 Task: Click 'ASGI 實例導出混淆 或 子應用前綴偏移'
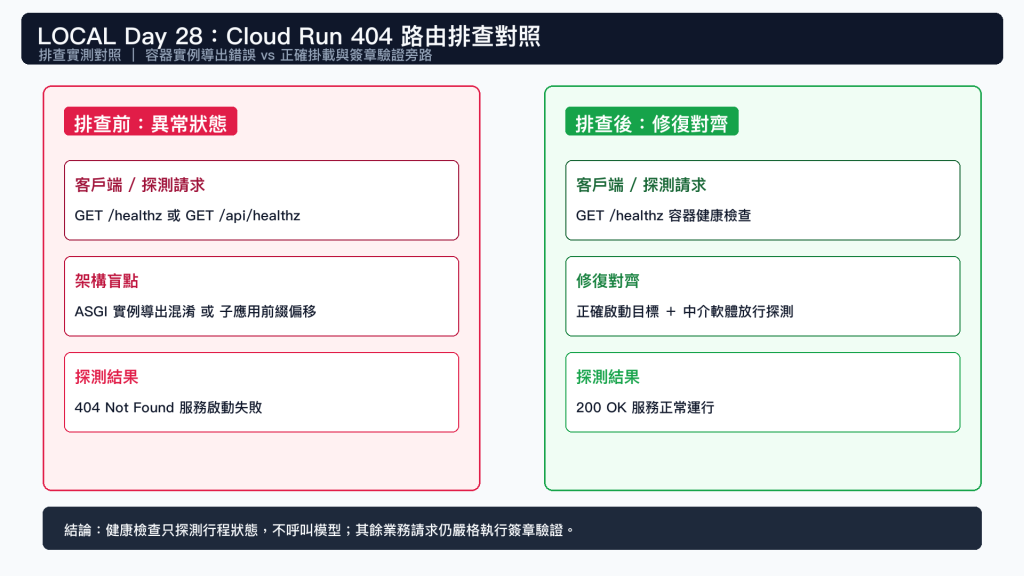(195, 312)
